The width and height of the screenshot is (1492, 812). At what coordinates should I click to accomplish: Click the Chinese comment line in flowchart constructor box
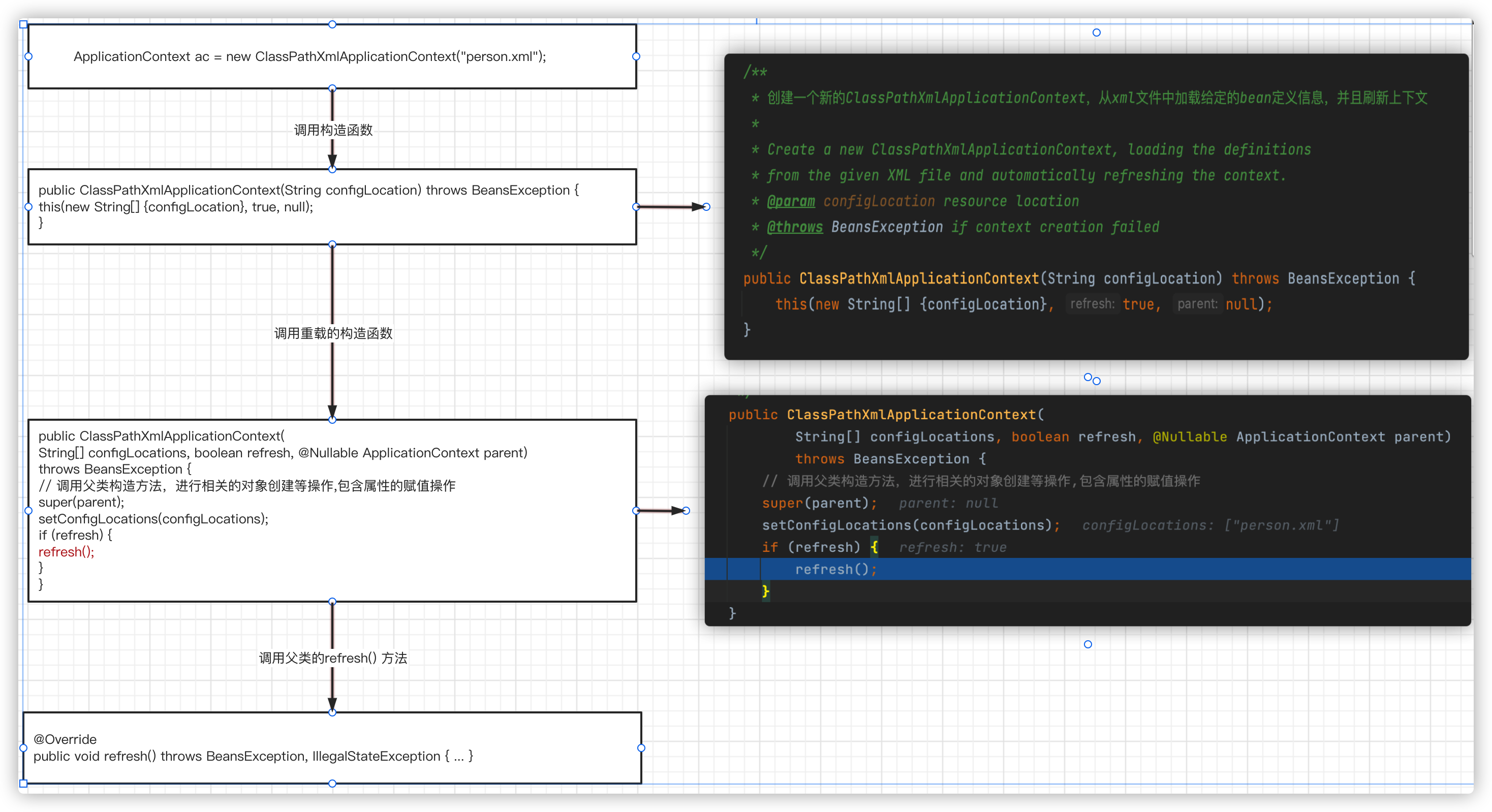[247, 485]
